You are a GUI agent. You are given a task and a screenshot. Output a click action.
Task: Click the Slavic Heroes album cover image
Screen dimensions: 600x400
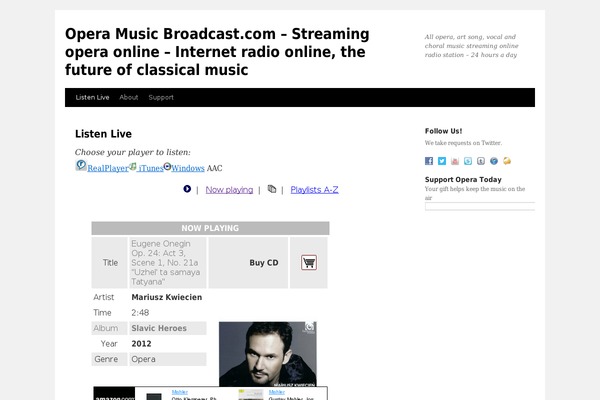point(268,354)
